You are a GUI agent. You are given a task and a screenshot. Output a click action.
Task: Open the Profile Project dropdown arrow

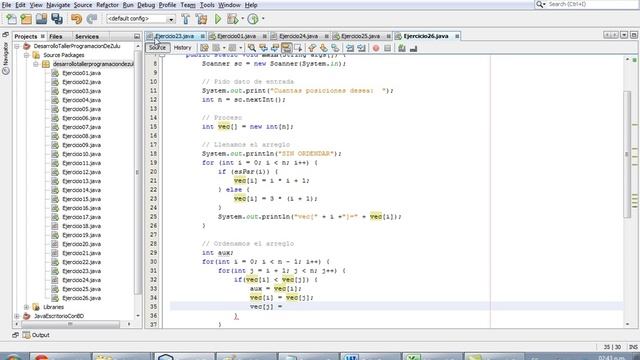[x=263, y=19]
